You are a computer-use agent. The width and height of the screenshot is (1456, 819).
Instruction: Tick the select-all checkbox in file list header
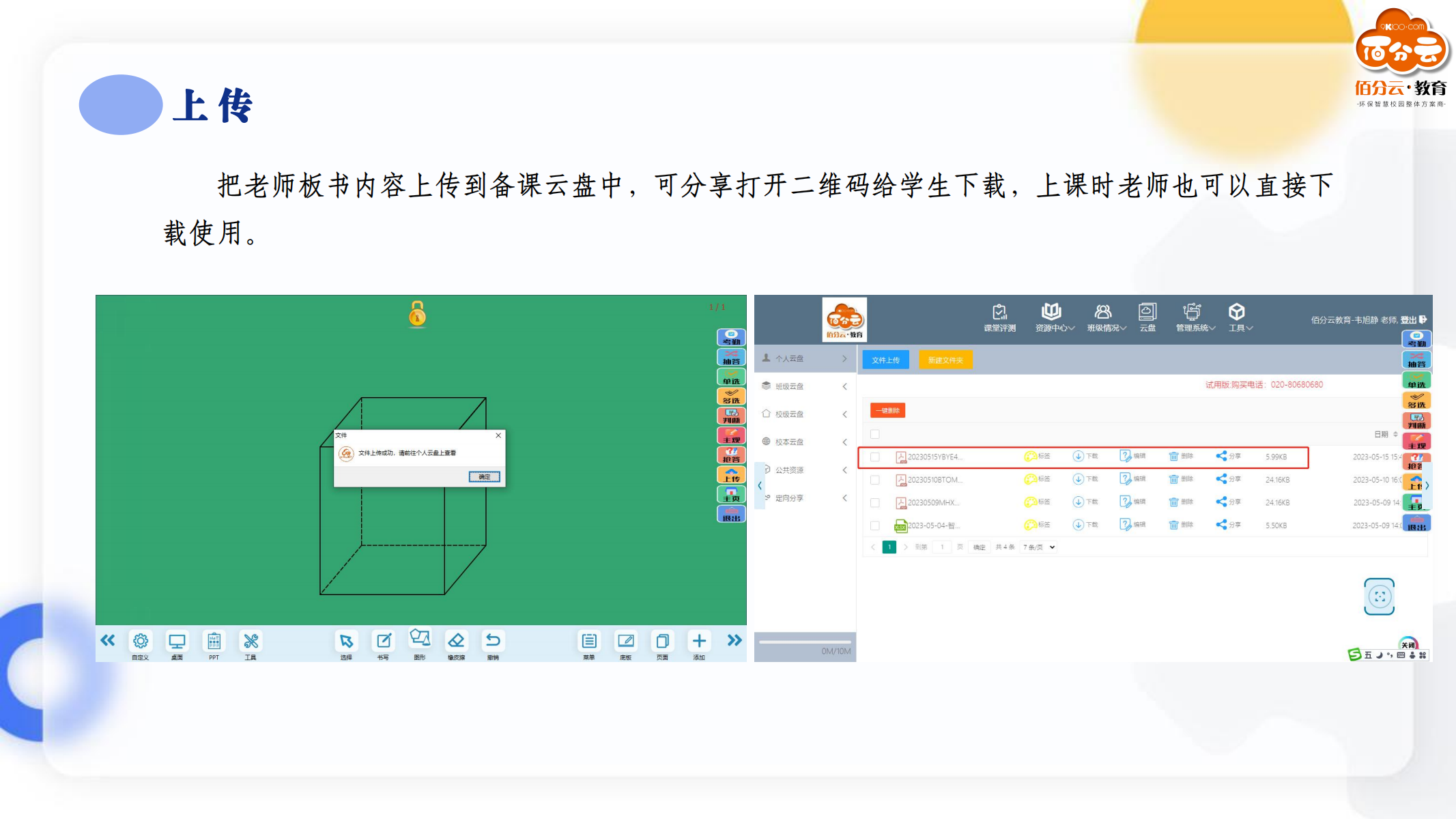pyautogui.click(x=875, y=434)
